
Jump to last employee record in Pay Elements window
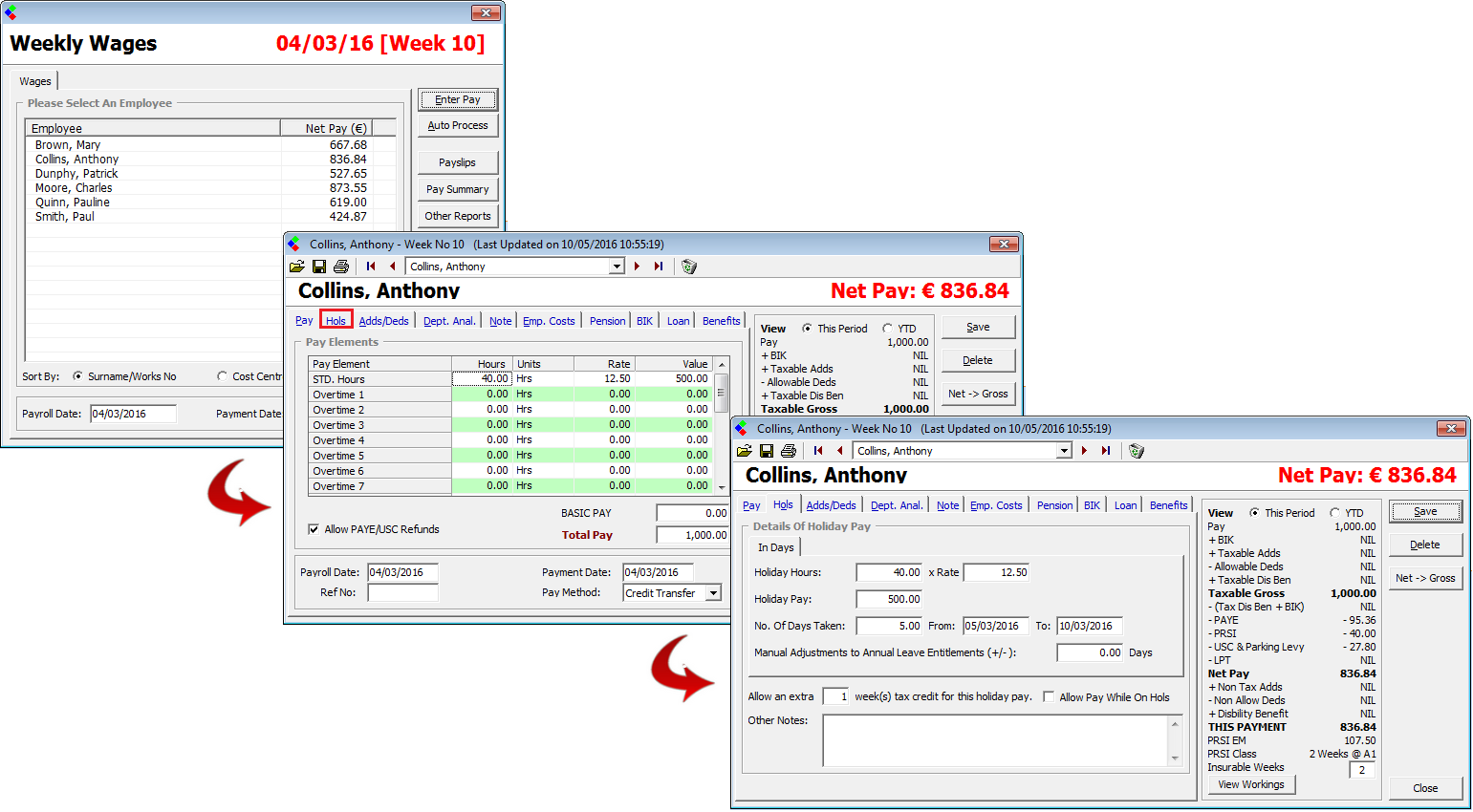[659, 267]
